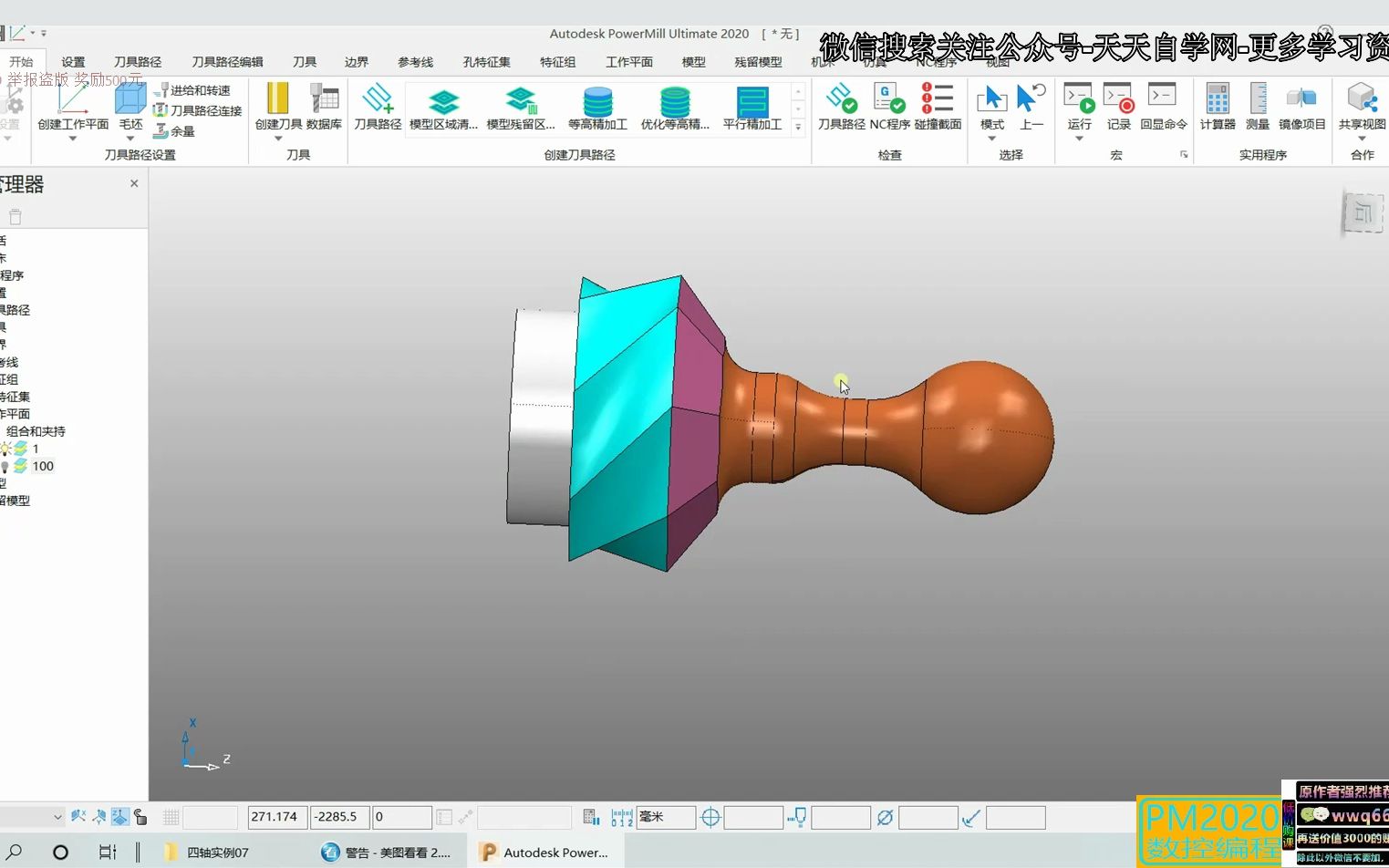Click the NC程序 verification icon
This screenshot has height=868, width=1389.
889,98
